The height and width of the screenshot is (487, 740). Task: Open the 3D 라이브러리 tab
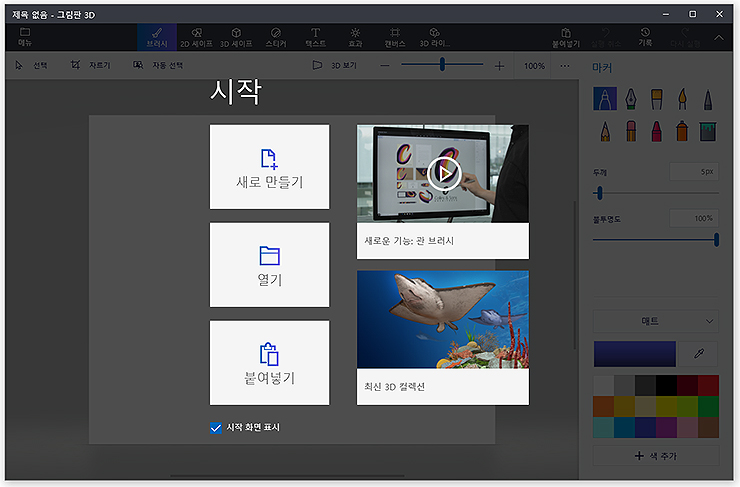click(435, 37)
